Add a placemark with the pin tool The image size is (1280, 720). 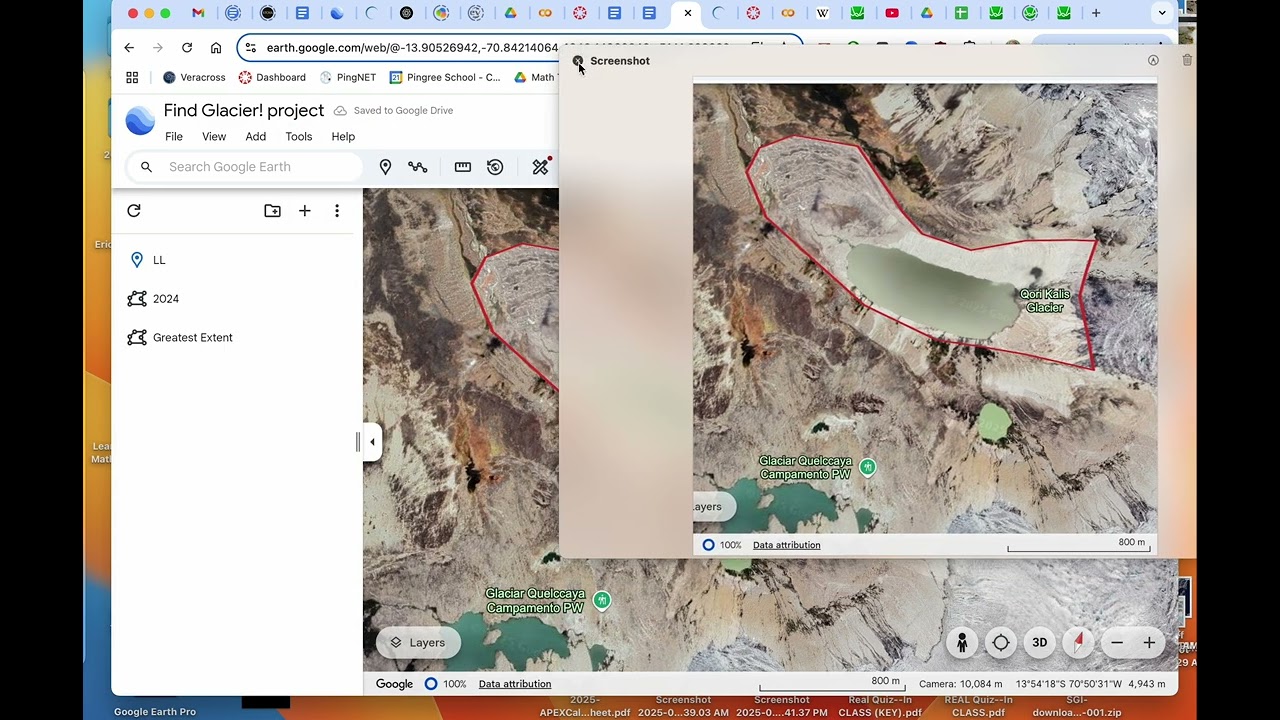(x=385, y=167)
